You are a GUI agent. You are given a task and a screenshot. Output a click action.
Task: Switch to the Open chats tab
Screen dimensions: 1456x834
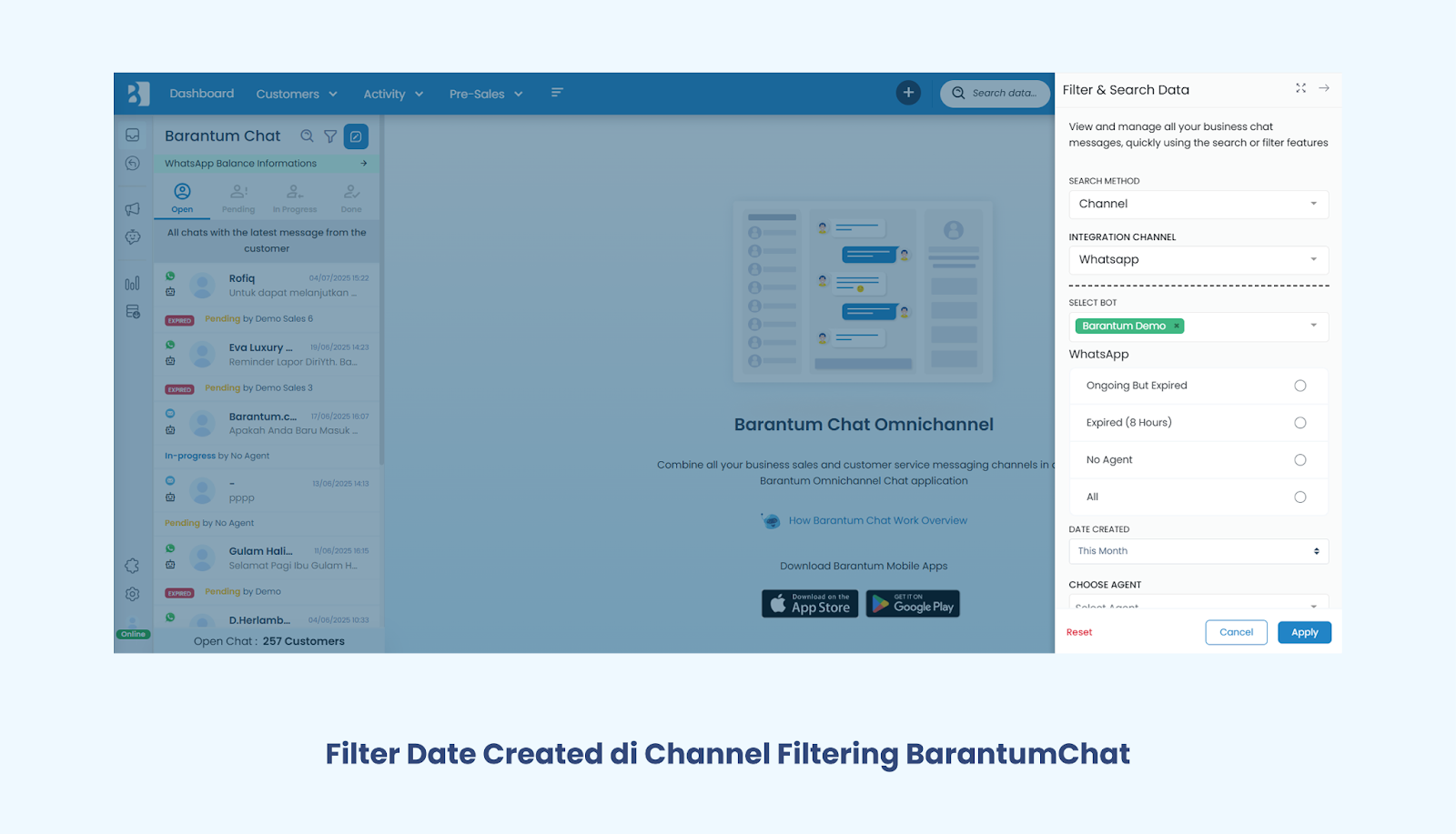pyautogui.click(x=182, y=198)
